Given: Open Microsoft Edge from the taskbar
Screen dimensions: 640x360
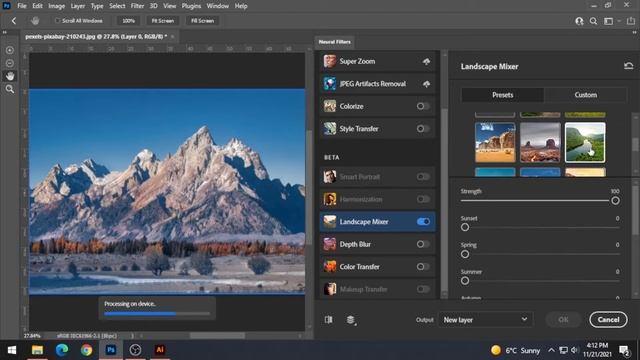Looking at the screenshot, I should pyautogui.click(x=62, y=350).
